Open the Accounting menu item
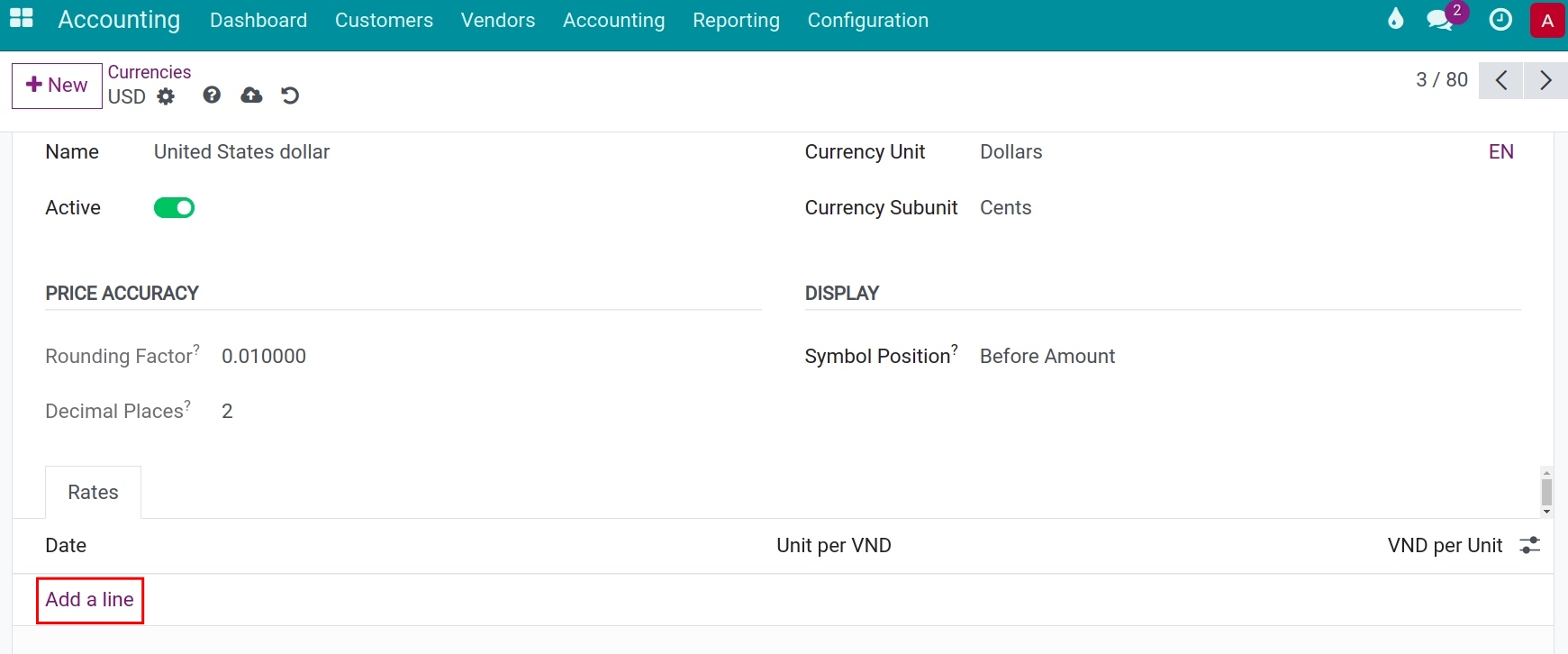Screen dimensions: 1568x654 [613, 20]
